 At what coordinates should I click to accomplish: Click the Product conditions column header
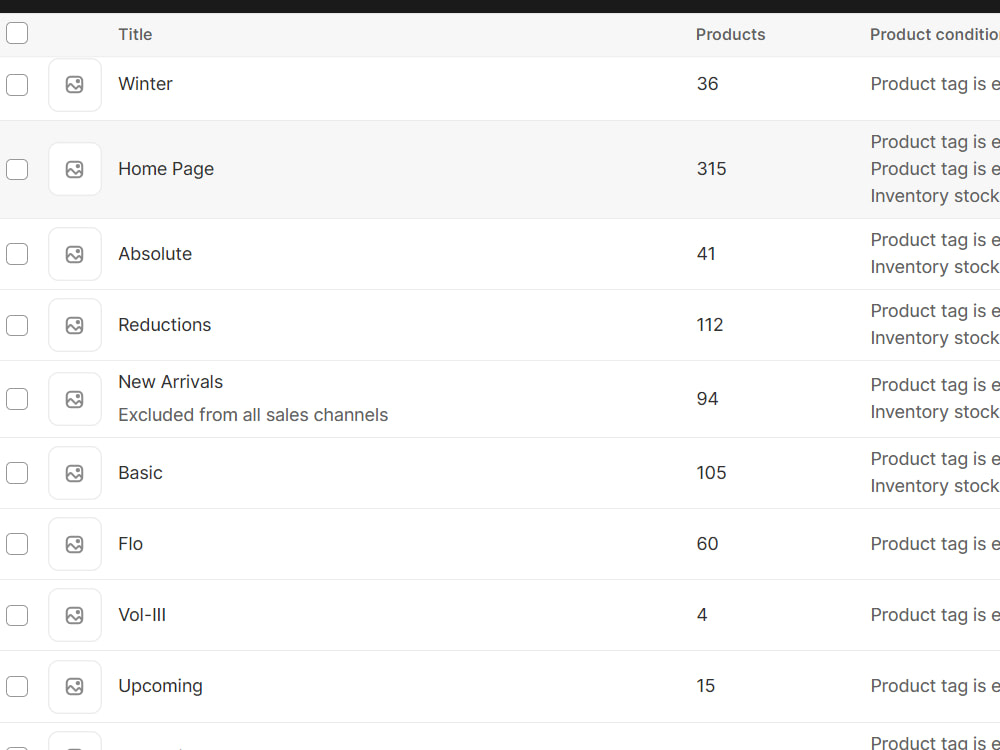coord(934,34)
